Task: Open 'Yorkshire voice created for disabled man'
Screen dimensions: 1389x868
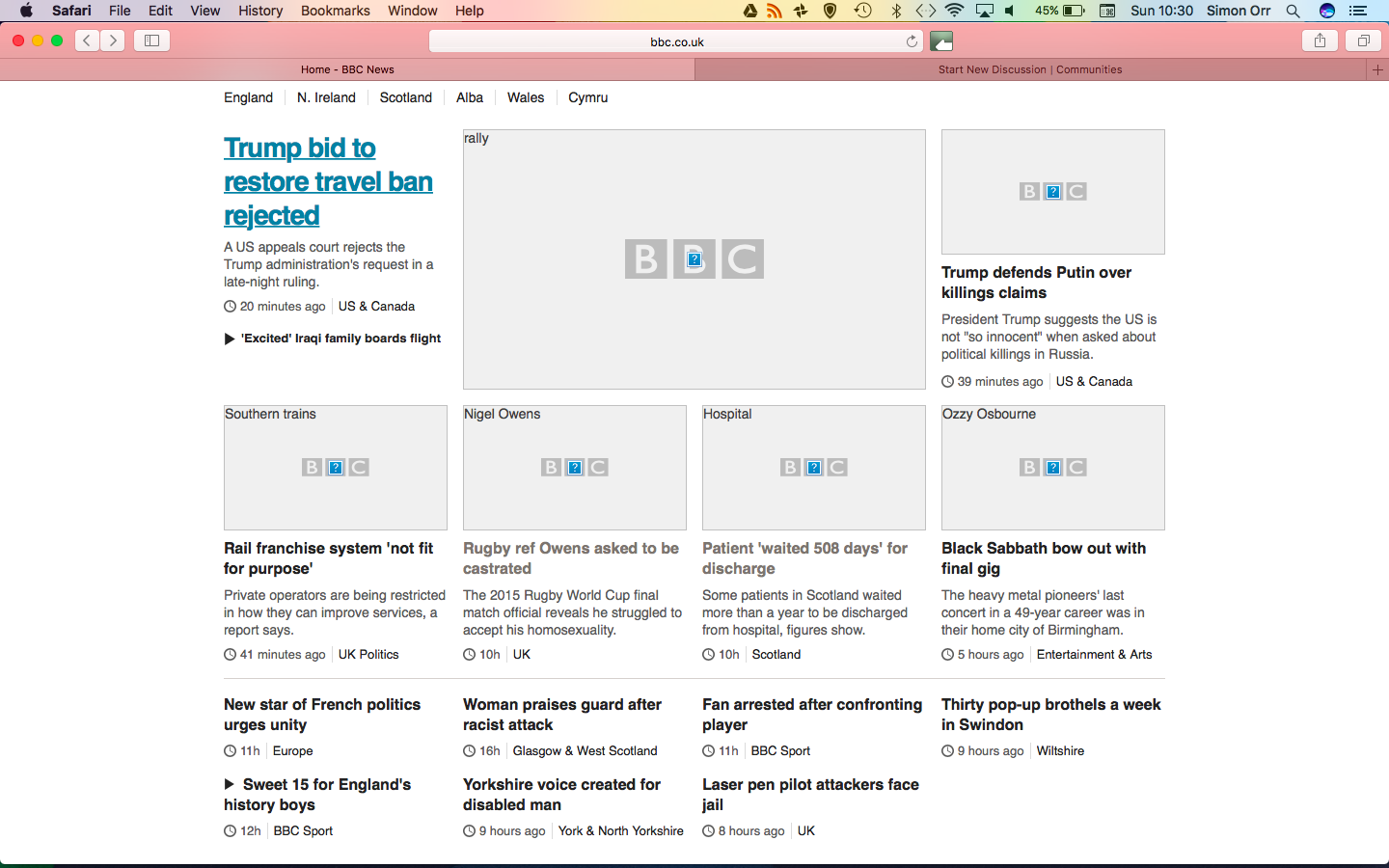Action: click(x=561, y=795)
